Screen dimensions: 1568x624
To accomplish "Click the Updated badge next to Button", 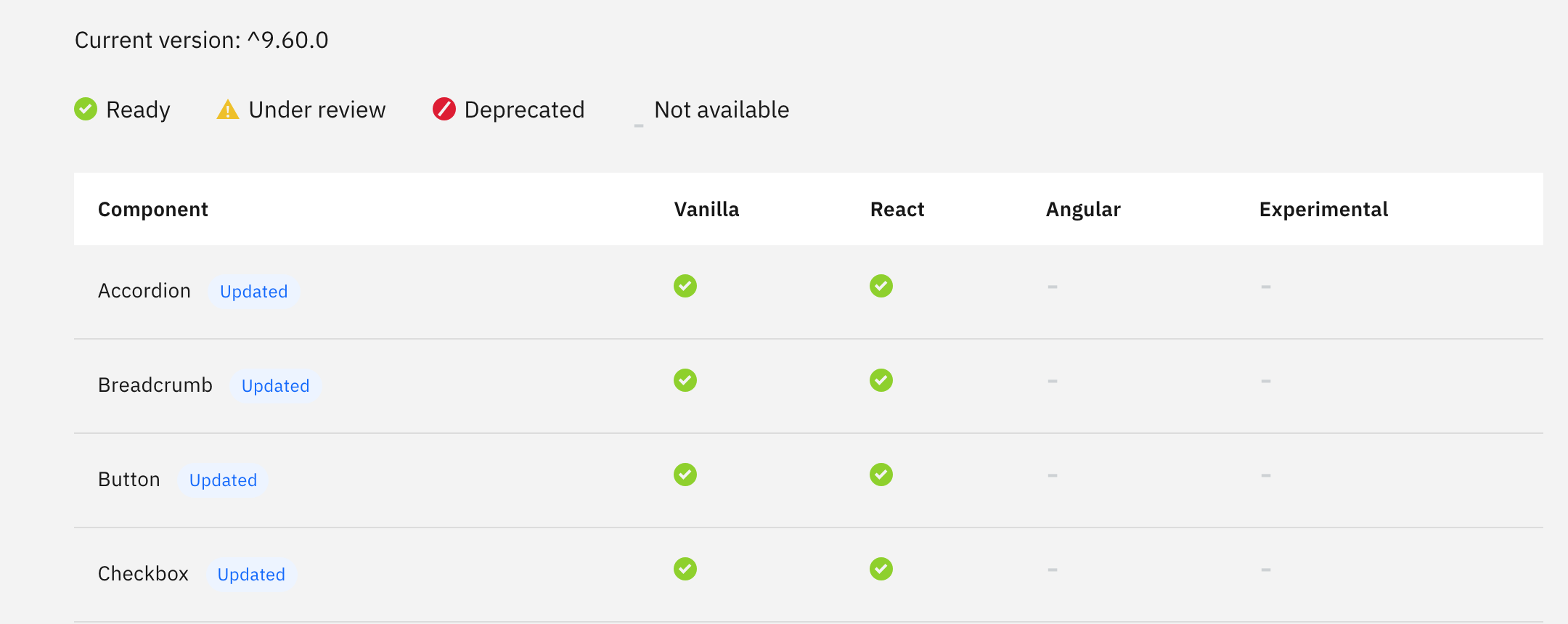I will [x=223, y=480].
